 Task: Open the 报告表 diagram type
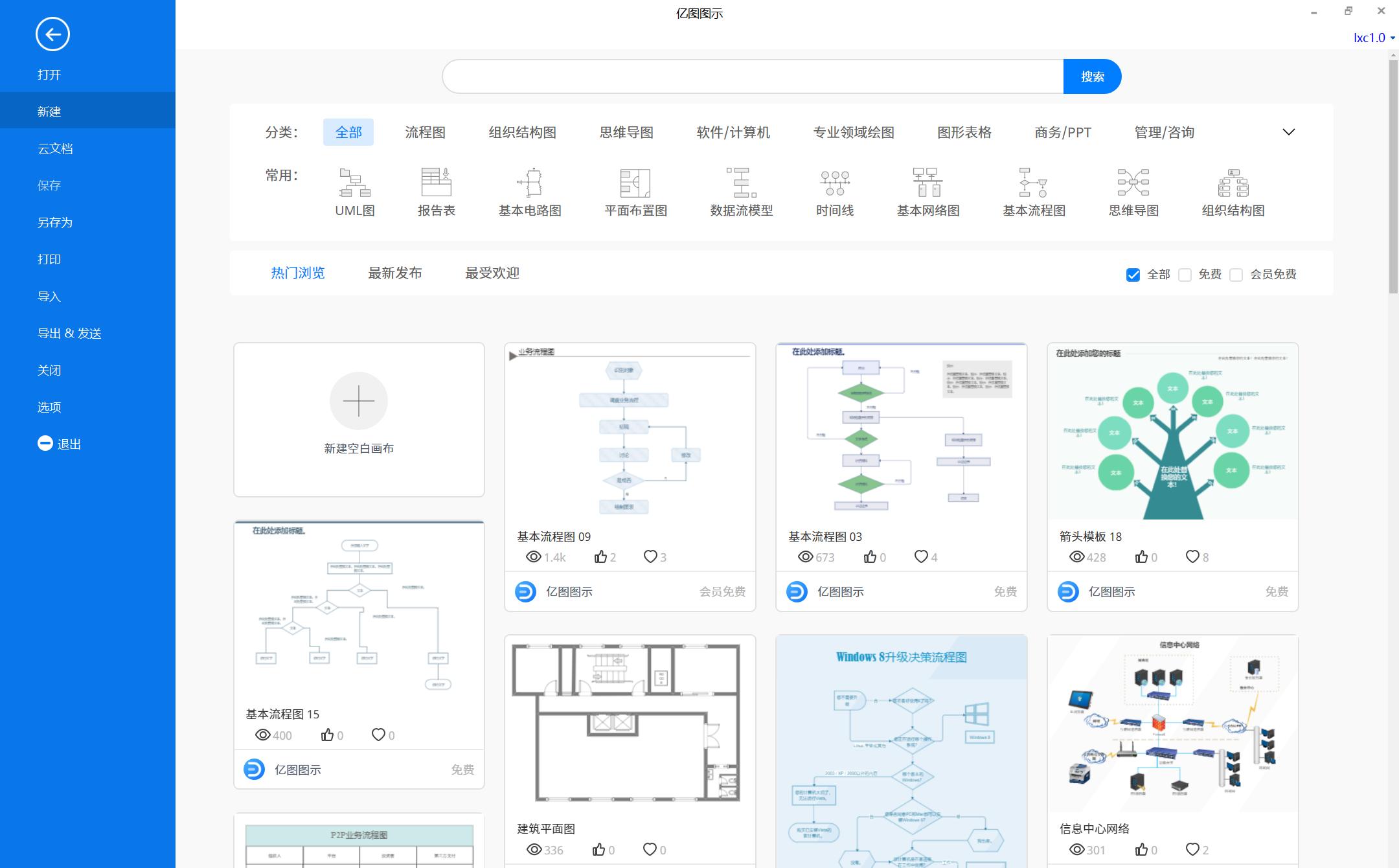tap(437, 190)
